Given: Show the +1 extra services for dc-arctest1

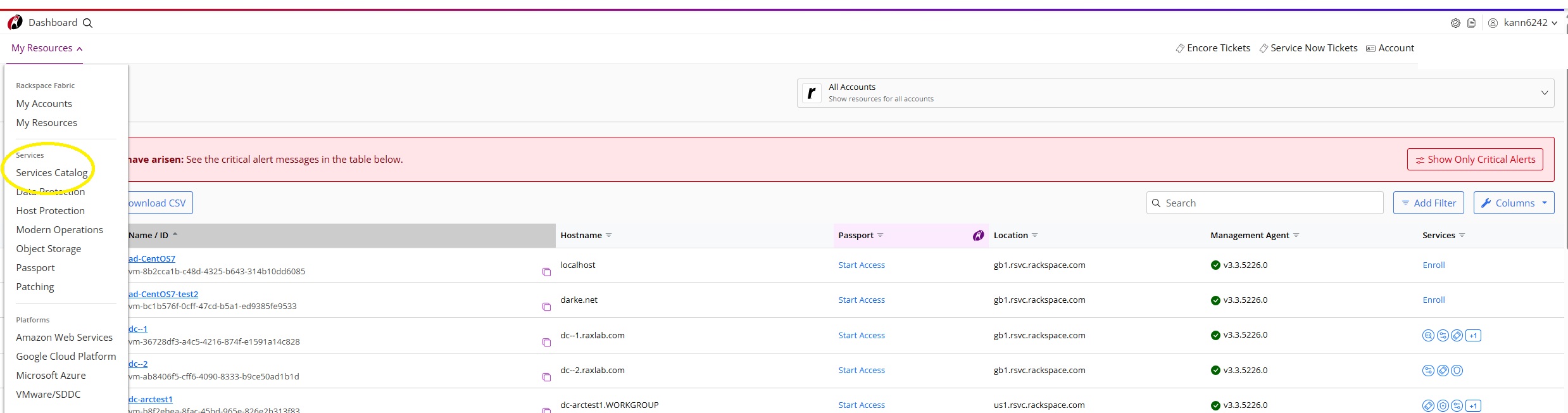Looking at the screenshot, I should pyautogui.click(x=1474, y=406).
